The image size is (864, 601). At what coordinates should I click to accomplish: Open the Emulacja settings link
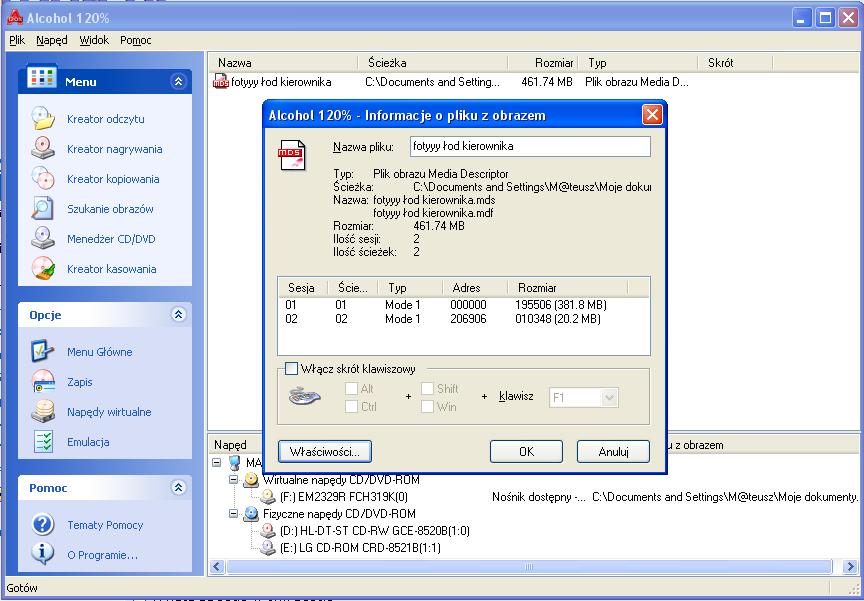[88, 442]
